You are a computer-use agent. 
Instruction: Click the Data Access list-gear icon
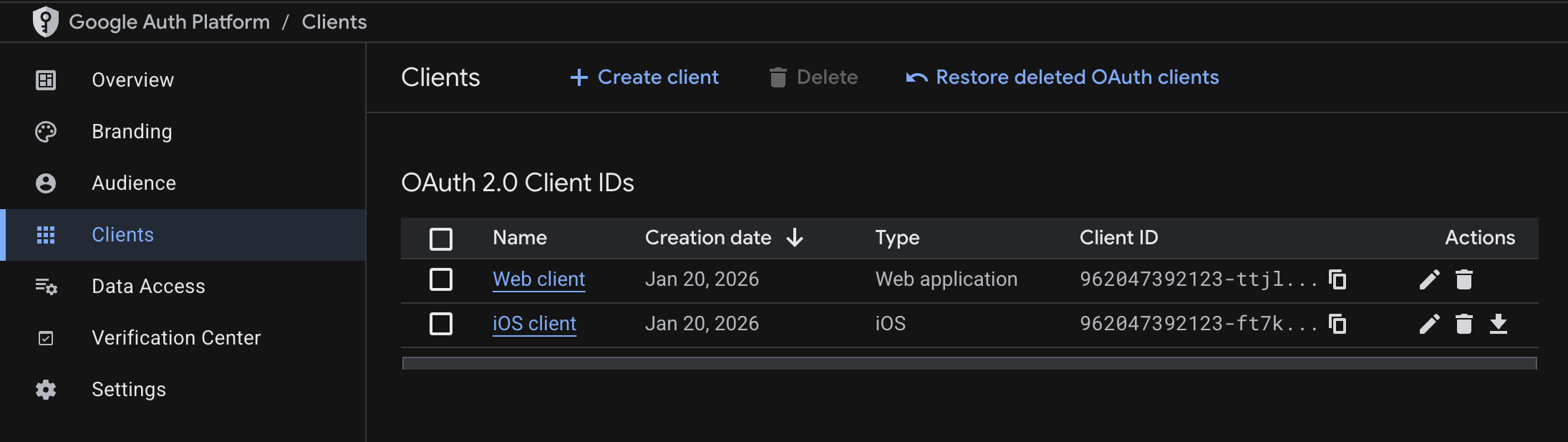pyautogui.click(x=47, y=287)
